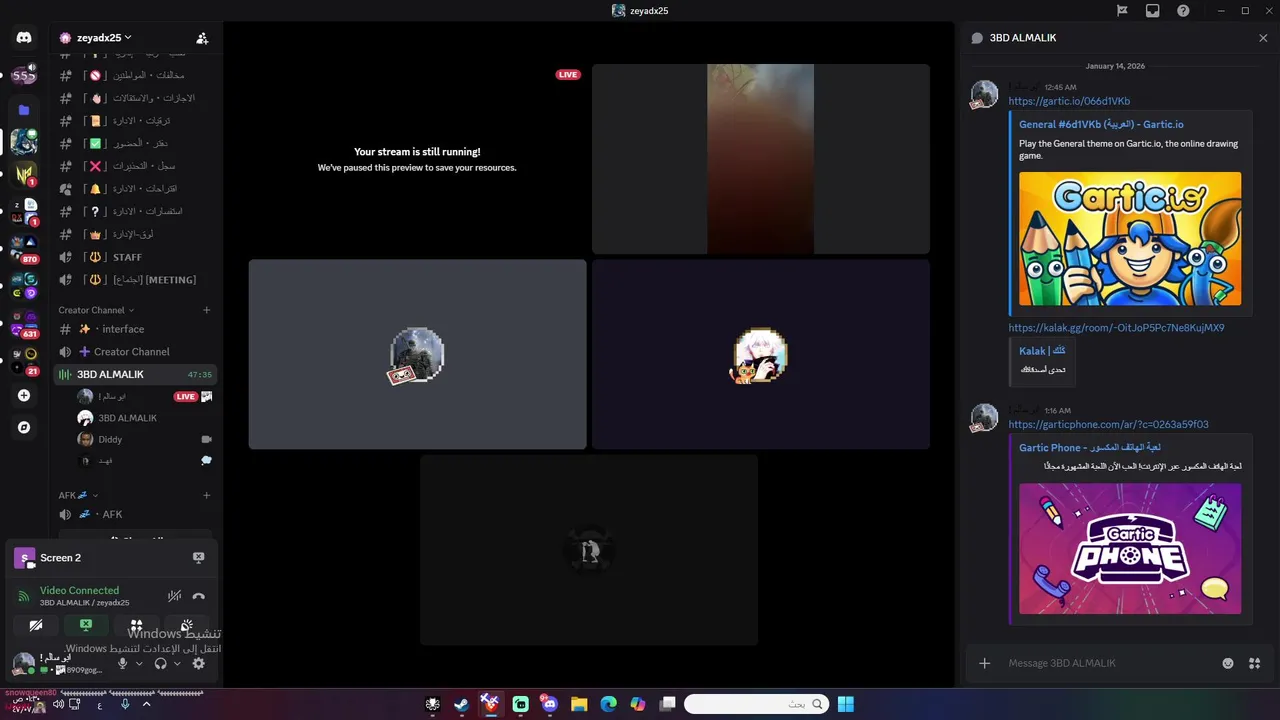The image size is (1280, 720).
Task: Click the Video Connected status text
Action: [x=79, y=590]
